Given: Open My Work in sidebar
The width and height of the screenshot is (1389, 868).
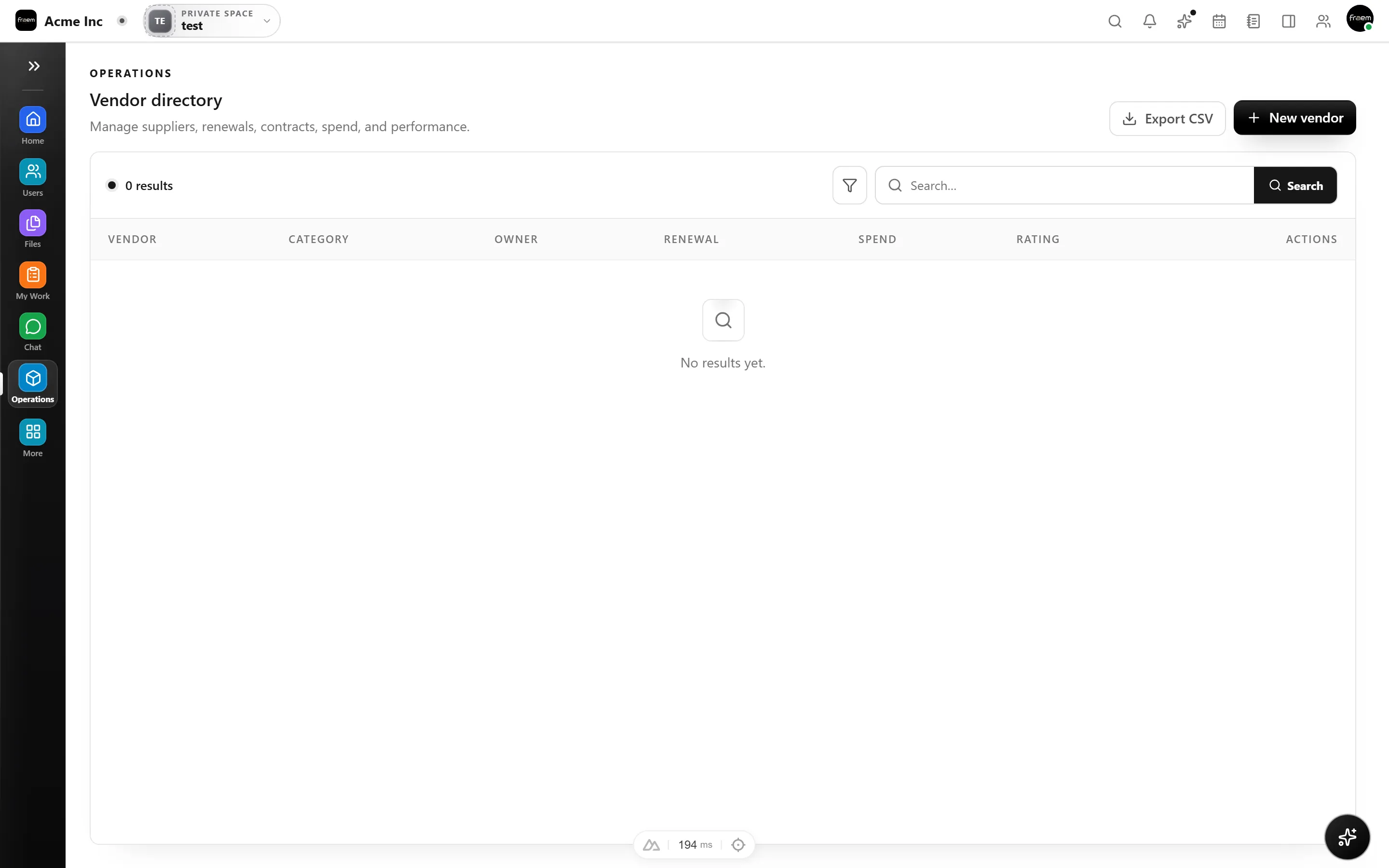Looking at the screenshot, I should (33, 281).
